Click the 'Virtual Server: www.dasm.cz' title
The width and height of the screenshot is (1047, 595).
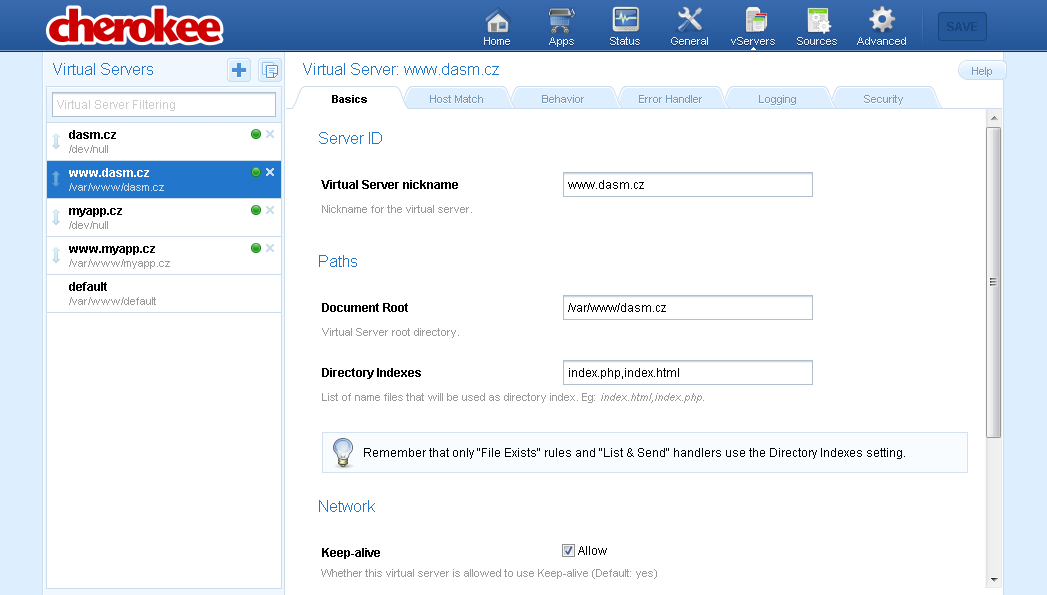click(x=401, y=69)
